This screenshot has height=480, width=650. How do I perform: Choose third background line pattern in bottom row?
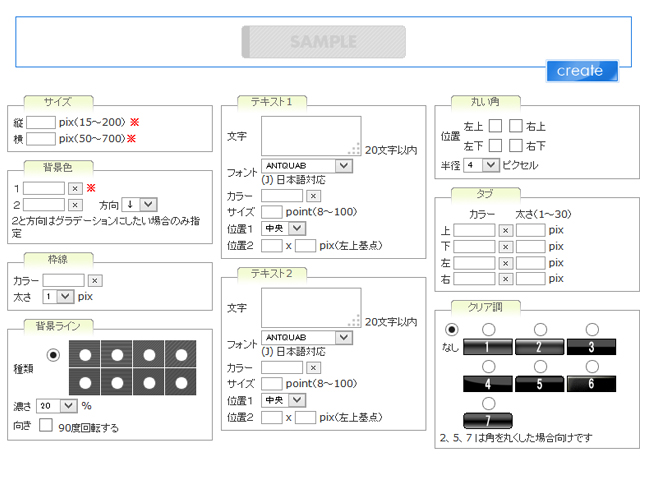coord(149,383)
